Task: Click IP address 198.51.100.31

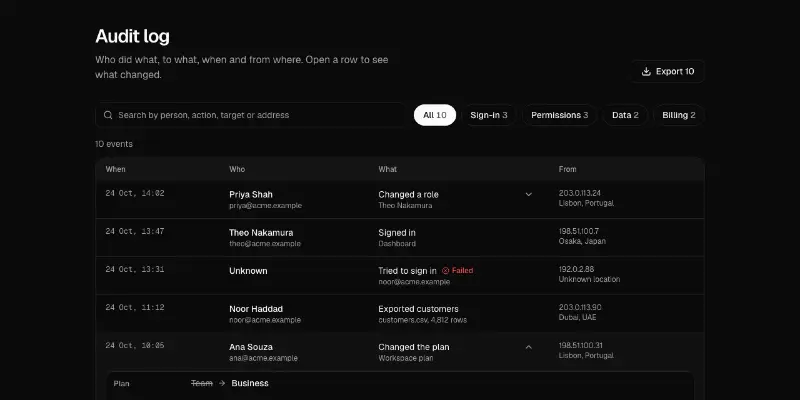Action: (581, 345)
